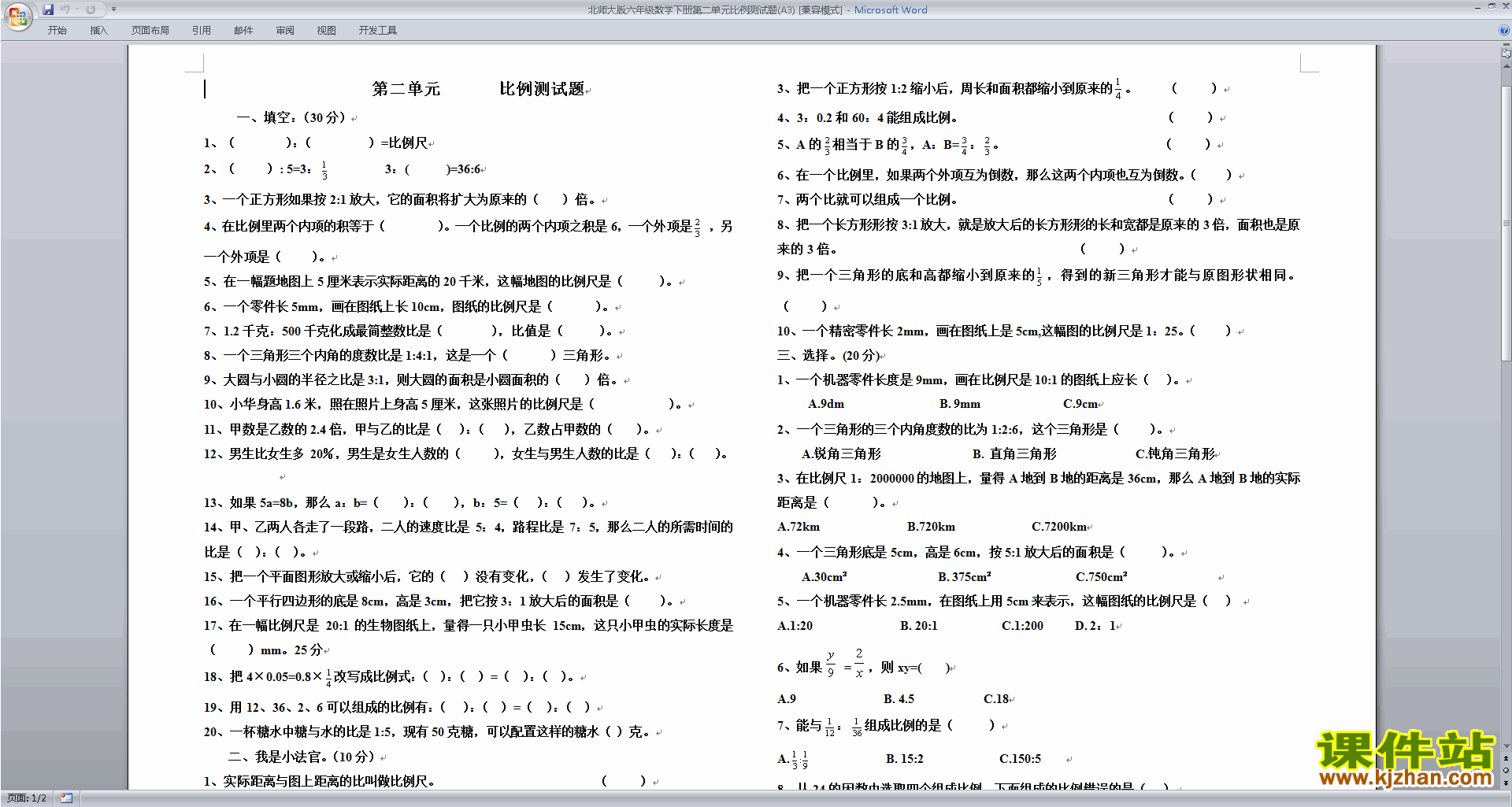Image resolution: width=1512 pixels, height=807 pixels.
Task: Click the ruler toggle icon above scrollbar
Action: click(x=1506, y=54)
